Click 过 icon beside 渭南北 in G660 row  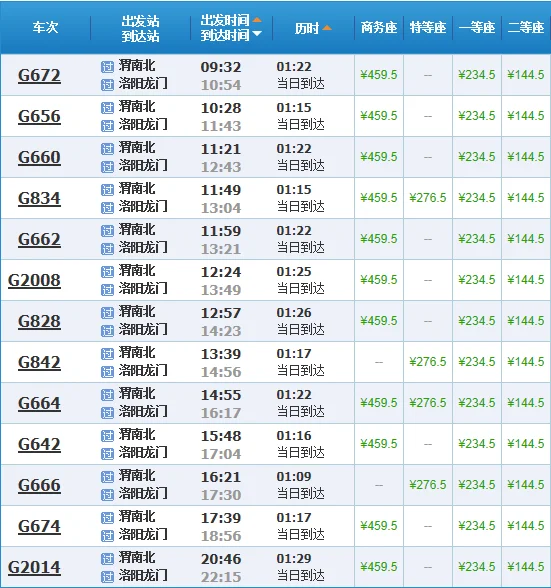coord(107,149)
